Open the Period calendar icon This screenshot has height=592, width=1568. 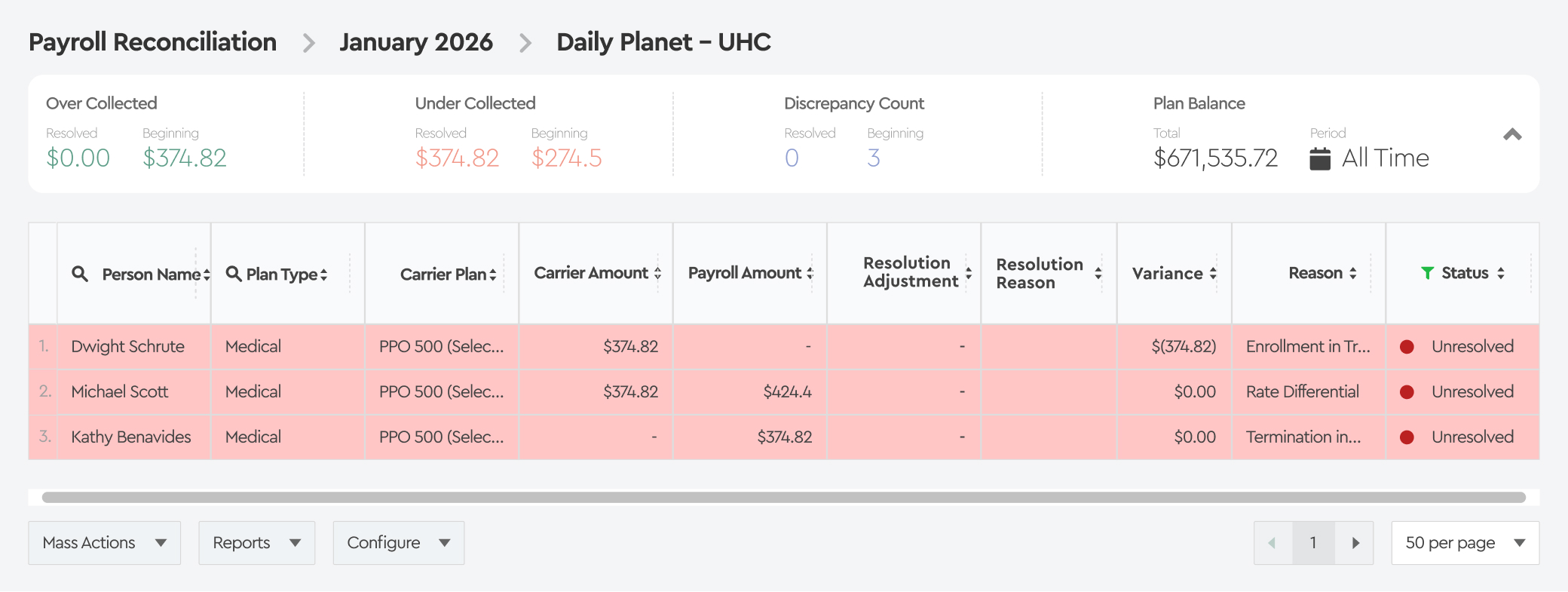[1320, 158]
